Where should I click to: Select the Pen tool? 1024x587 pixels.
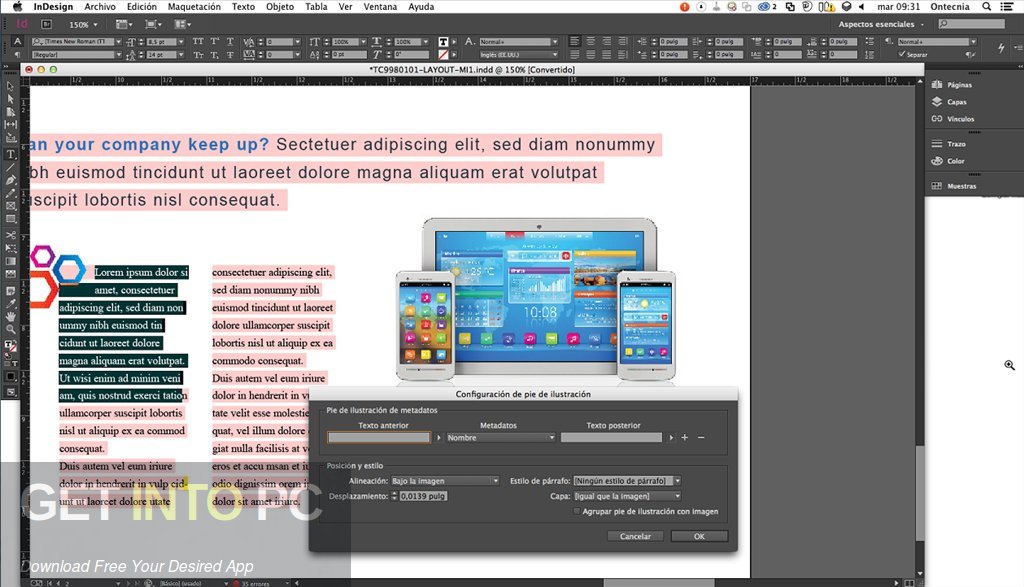pyautogui.click(x=10, y=179)
